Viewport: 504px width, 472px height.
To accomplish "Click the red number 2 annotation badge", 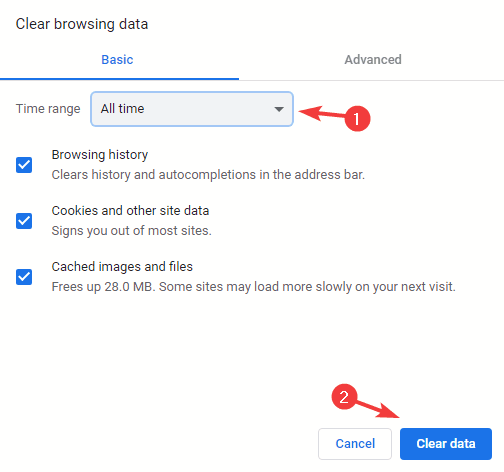I will [344, 397].
